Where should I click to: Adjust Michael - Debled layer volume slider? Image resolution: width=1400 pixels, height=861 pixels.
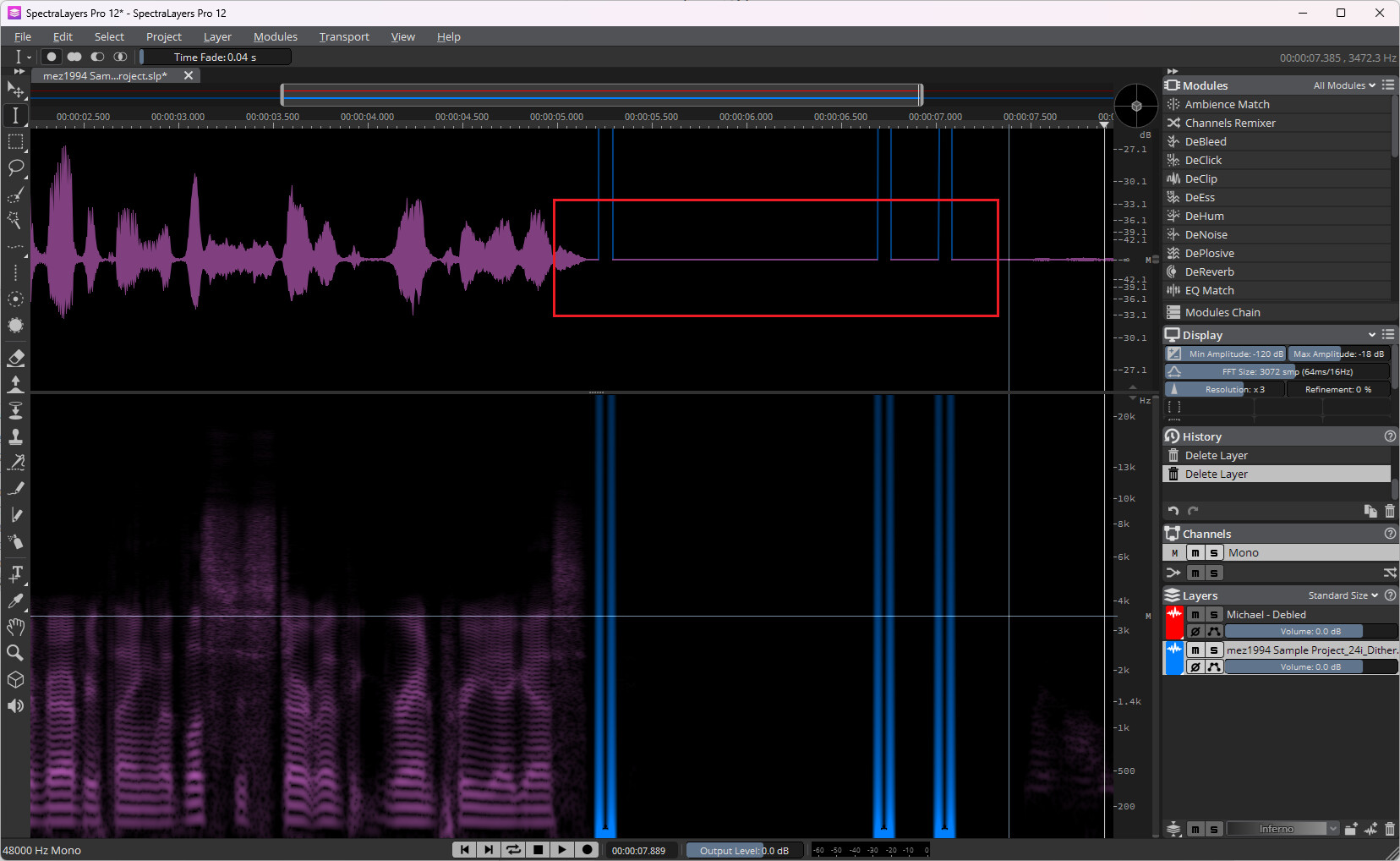click(x=1310, y=632)
